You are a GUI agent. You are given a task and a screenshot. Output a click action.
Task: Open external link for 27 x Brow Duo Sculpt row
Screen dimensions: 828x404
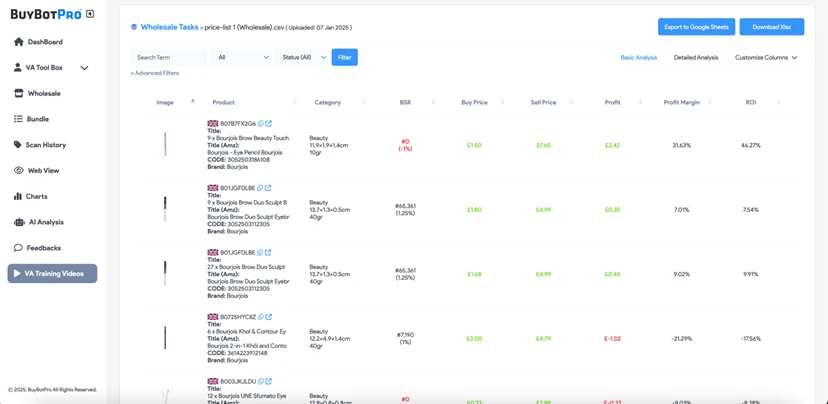click(268, 252)
